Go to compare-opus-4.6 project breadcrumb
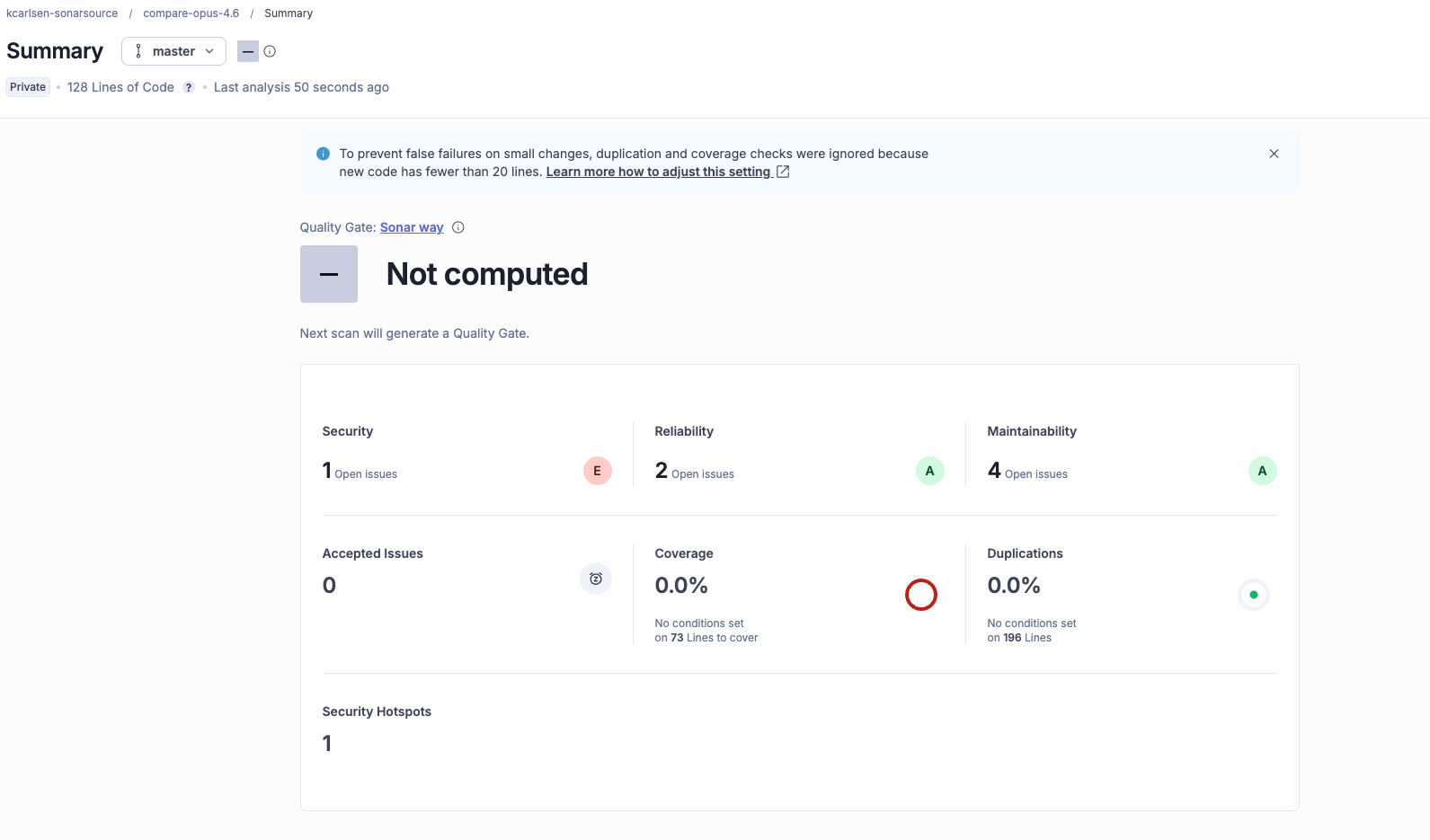 pyautogui.click(x=191, y=13)
